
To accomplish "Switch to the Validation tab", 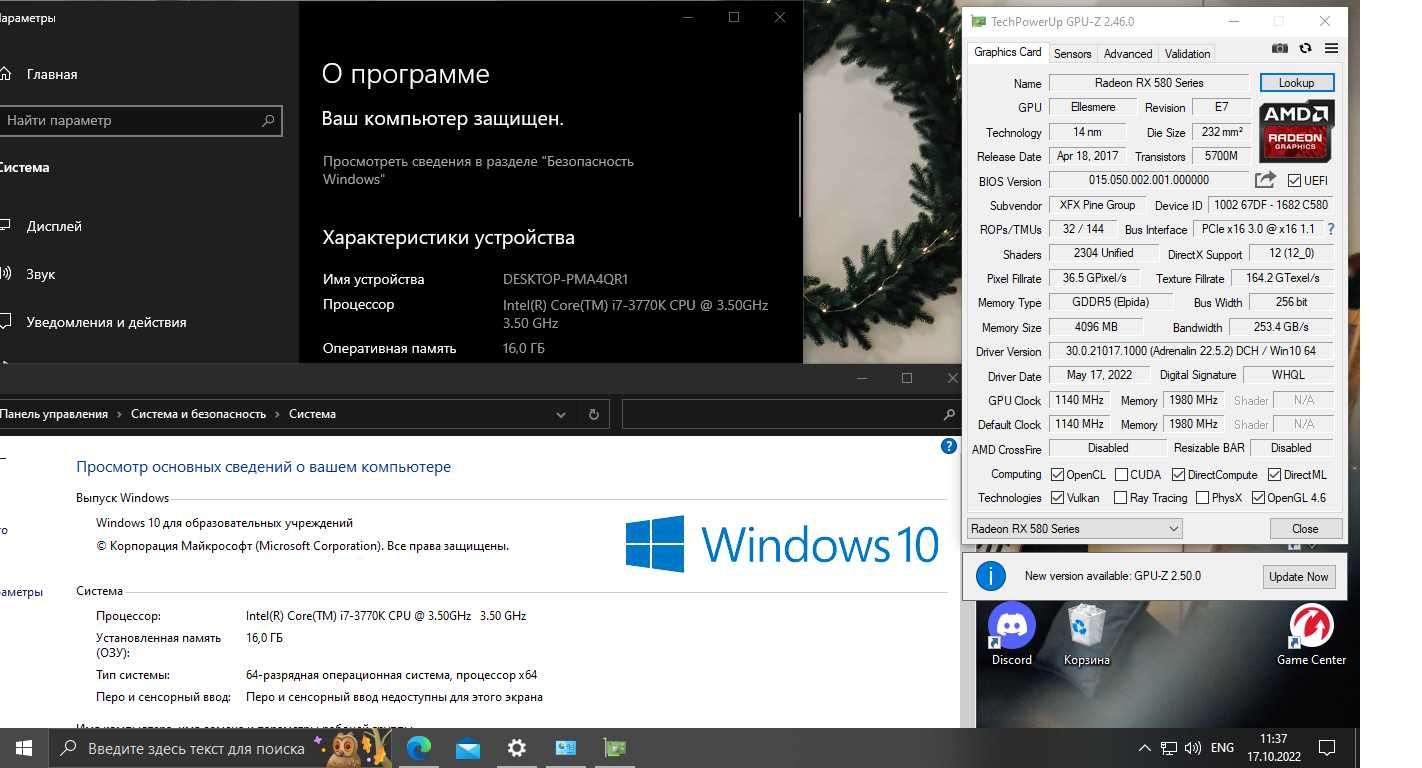I will coord(1188,54).
